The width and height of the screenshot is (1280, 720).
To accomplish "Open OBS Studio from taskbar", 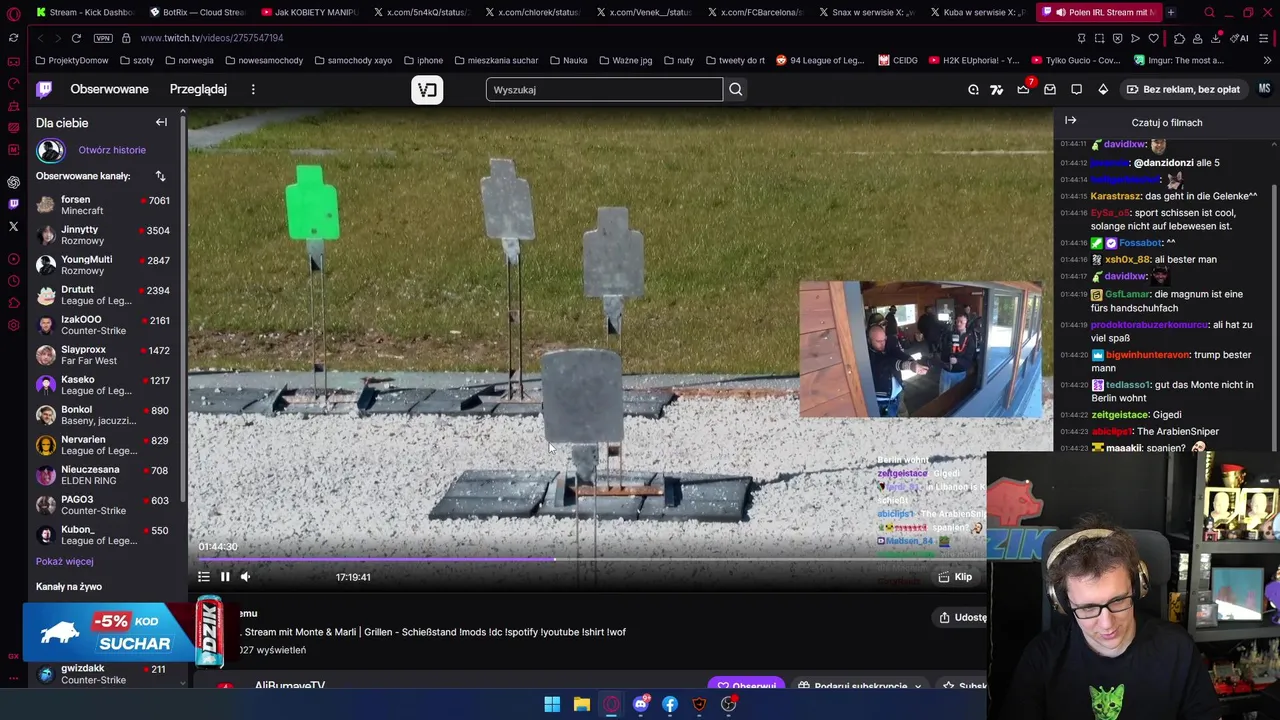I will (729, 704).
